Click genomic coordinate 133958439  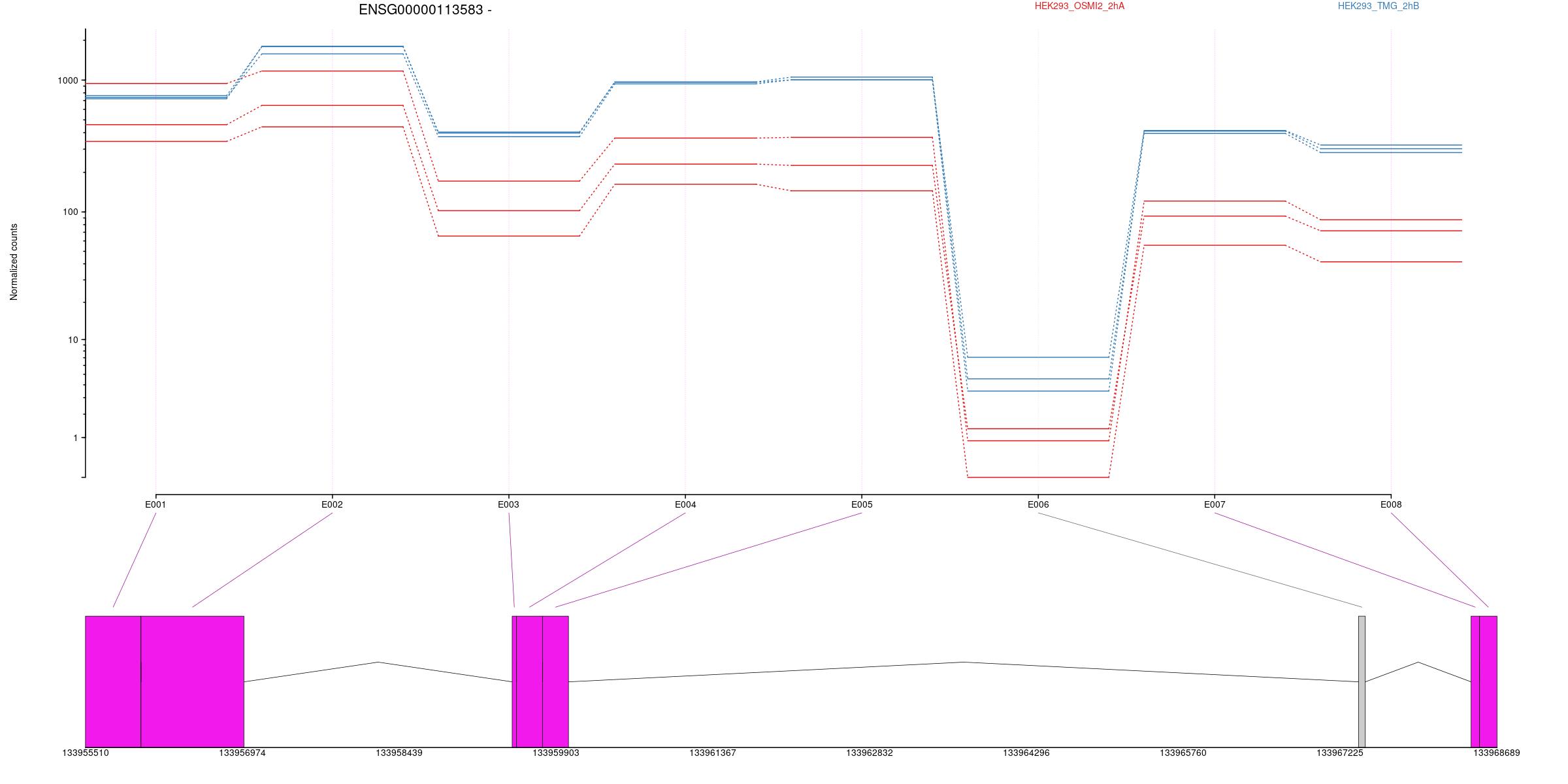click(x=399, y=753)
